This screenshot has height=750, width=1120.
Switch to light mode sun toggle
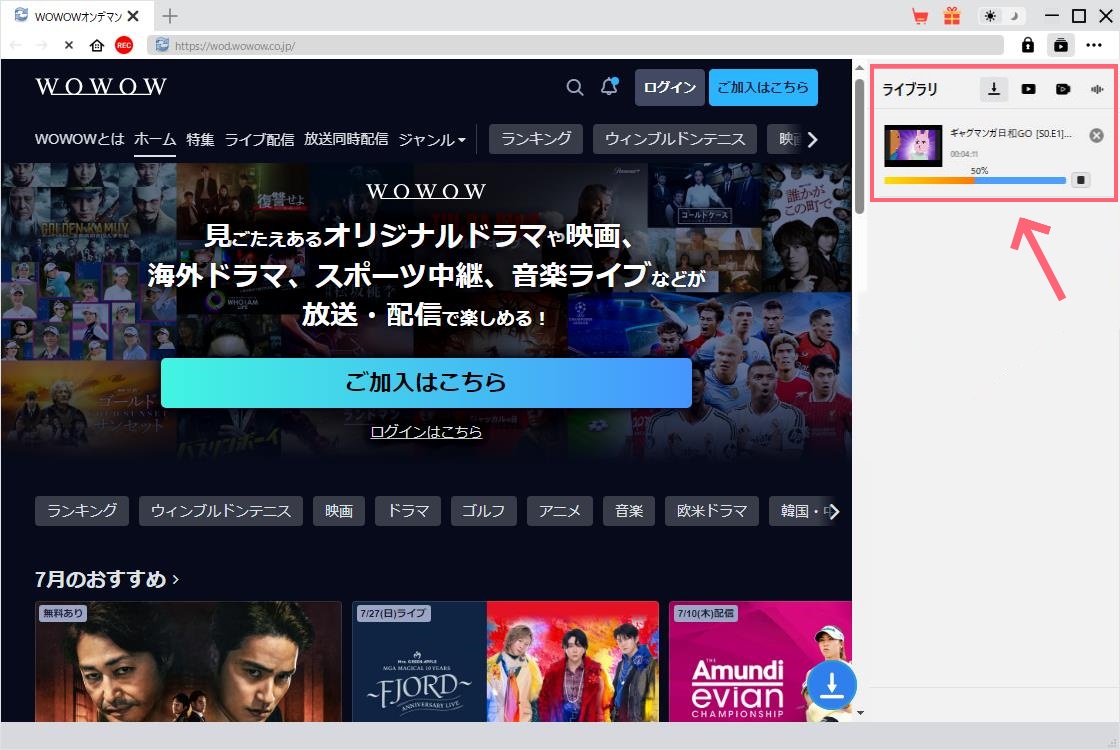[x=990, y=16]
